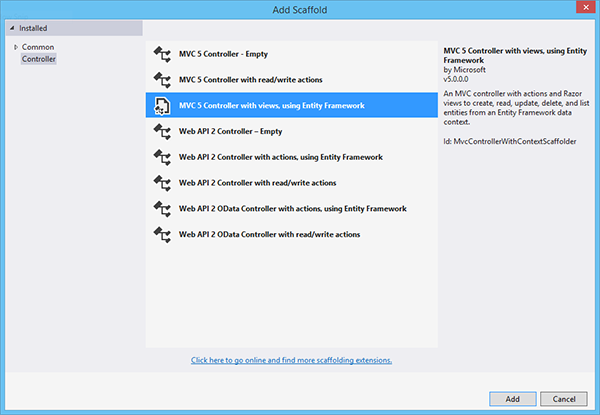Screen dimensions: 600x415
Task: Click icon for Web API 2 Controller with read/write actions
Action: 162,183
